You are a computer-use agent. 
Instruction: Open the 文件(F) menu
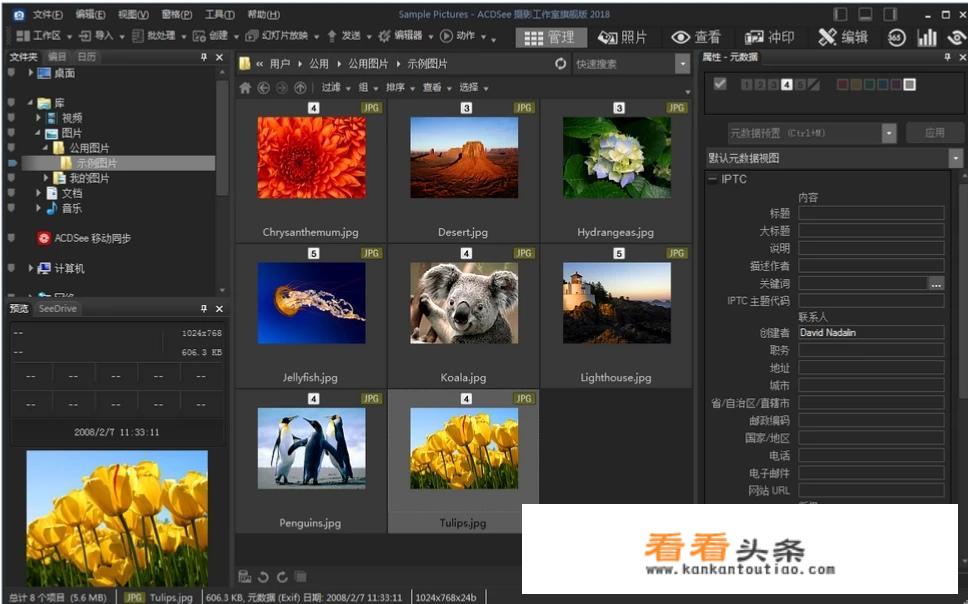[x=48, y=14]
